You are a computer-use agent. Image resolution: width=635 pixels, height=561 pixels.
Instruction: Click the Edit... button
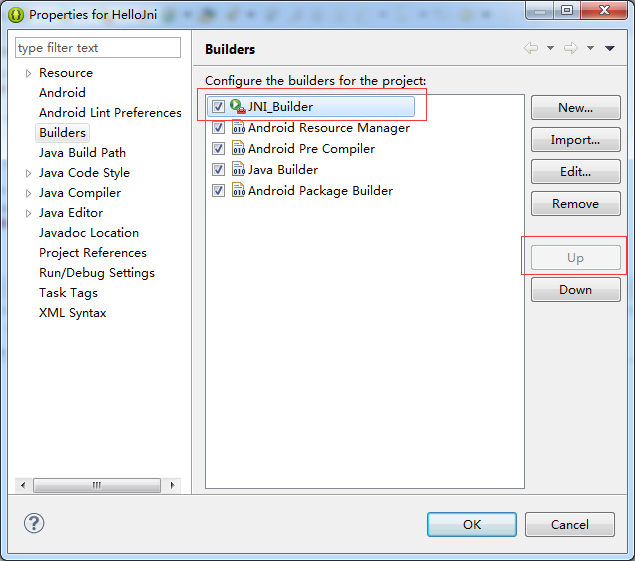(x=575, y=172)
